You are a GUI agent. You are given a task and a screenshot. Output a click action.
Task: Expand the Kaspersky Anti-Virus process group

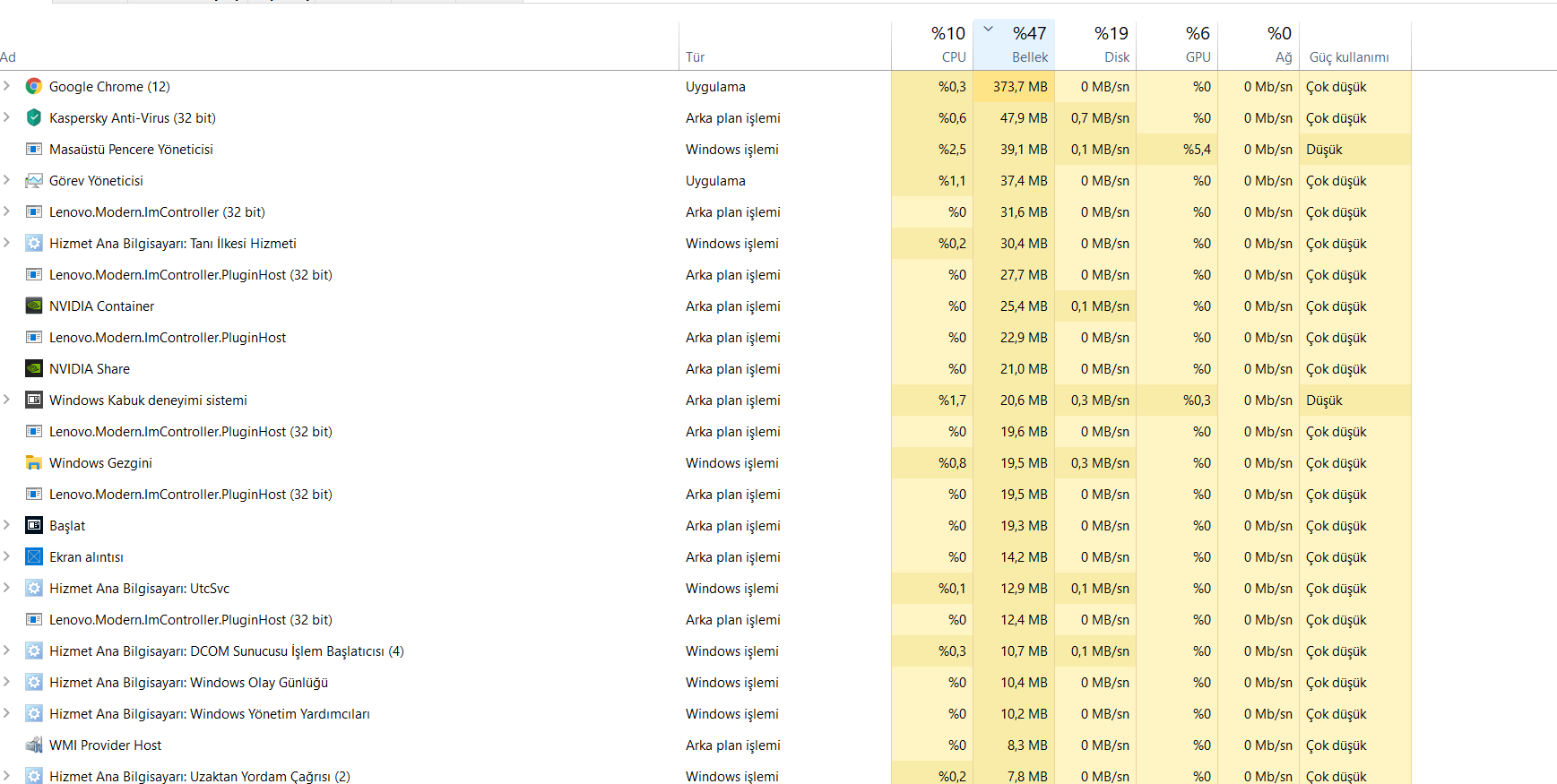click(x=7, y=117)
